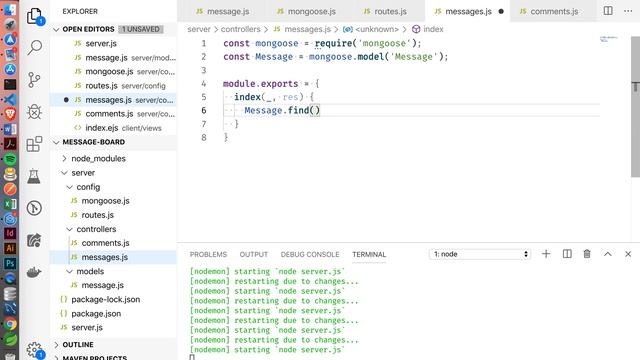Split the editor to the right
The width and height of the screenshot is (640, 360).
pyautogui.click(x=608, y=11)
